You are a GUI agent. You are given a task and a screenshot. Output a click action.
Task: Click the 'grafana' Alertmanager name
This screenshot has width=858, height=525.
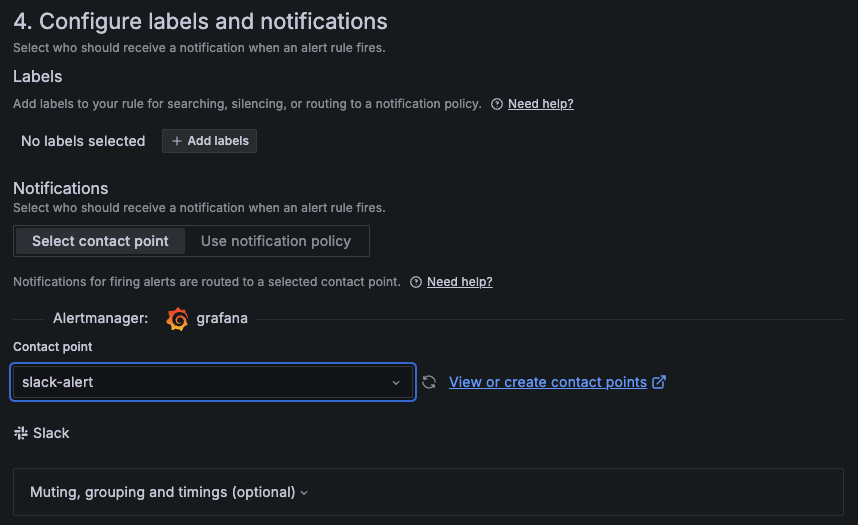222,319
